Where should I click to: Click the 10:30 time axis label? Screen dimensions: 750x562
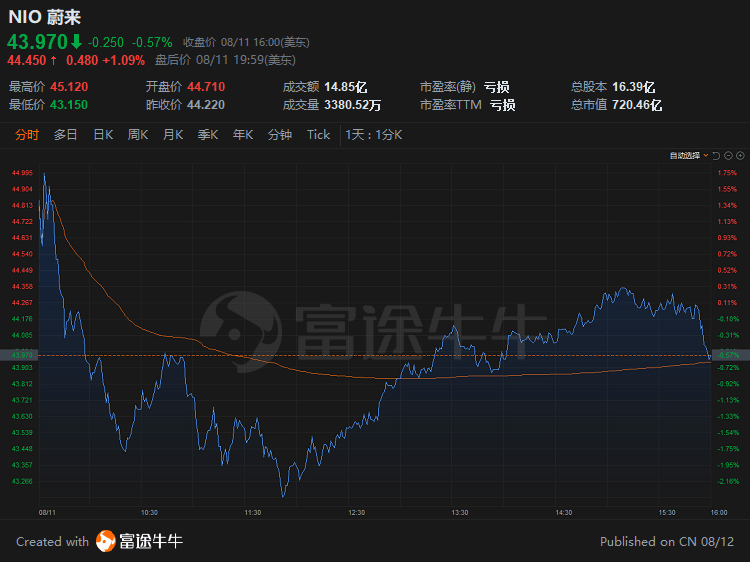click(x=149, y=513)
